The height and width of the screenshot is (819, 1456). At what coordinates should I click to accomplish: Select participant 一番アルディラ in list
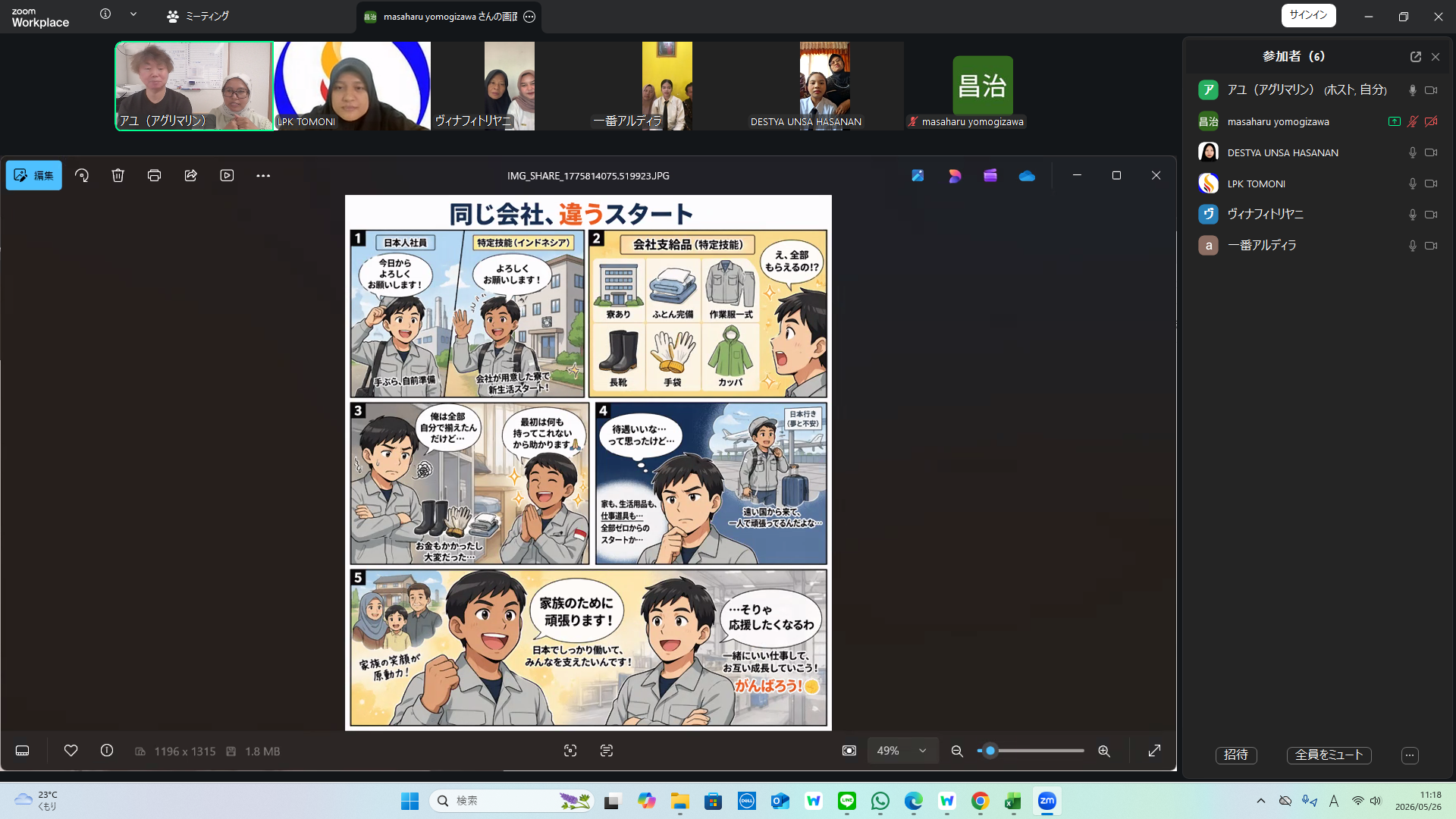[x=1318, y=246]
